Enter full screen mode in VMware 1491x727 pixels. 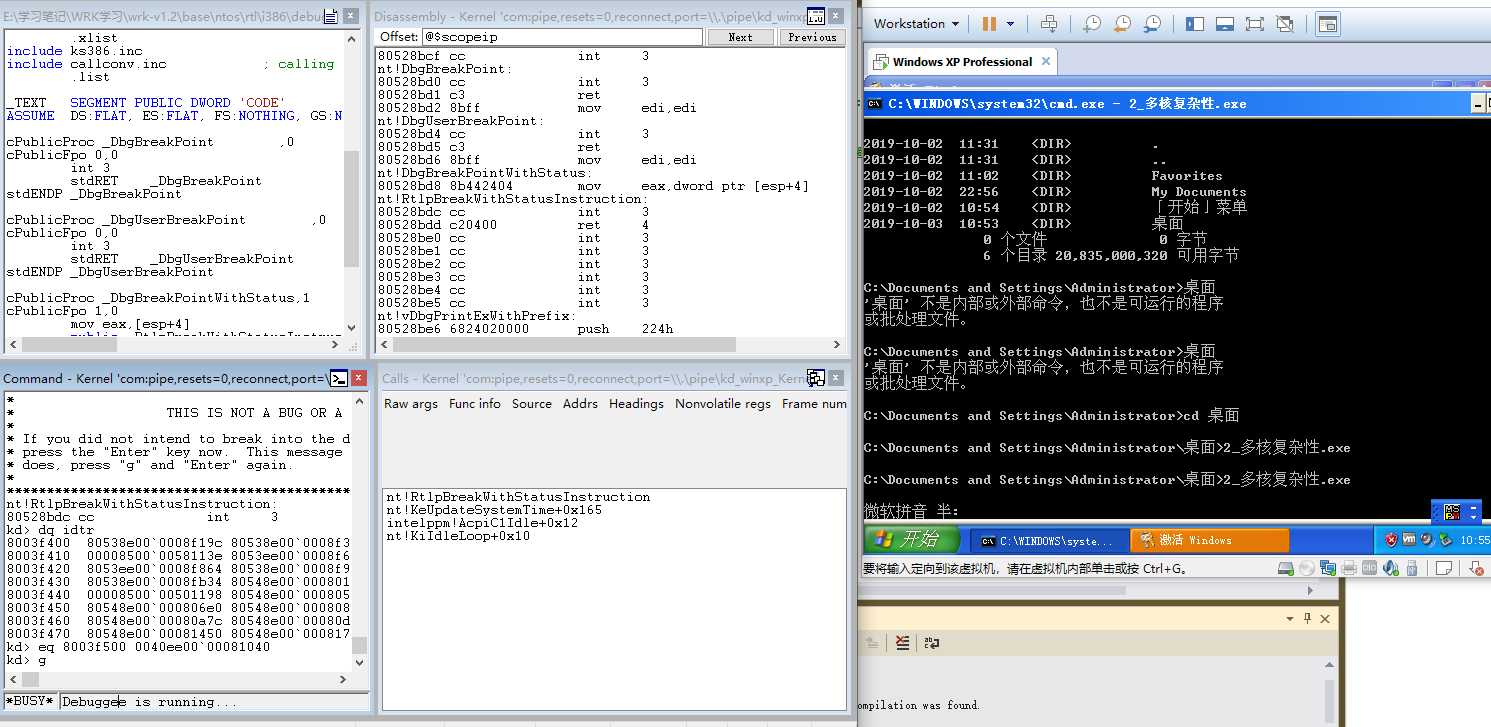point(1256,24)
